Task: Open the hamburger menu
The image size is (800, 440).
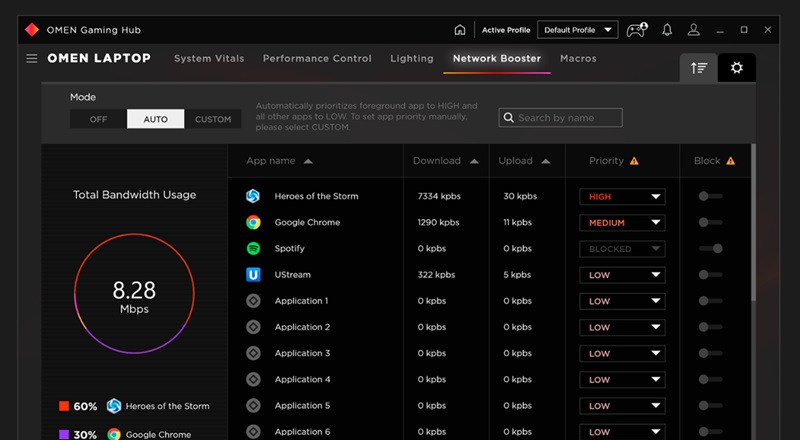Action: [x=32, y=59]
